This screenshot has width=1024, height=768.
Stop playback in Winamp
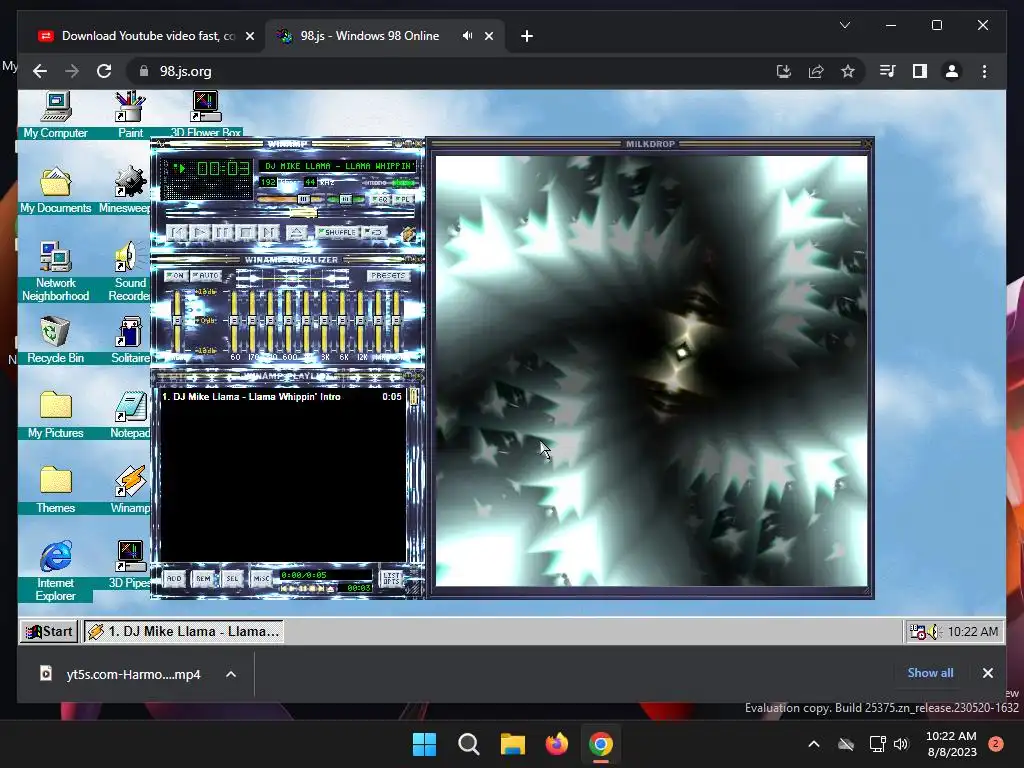tap(245, 232)
